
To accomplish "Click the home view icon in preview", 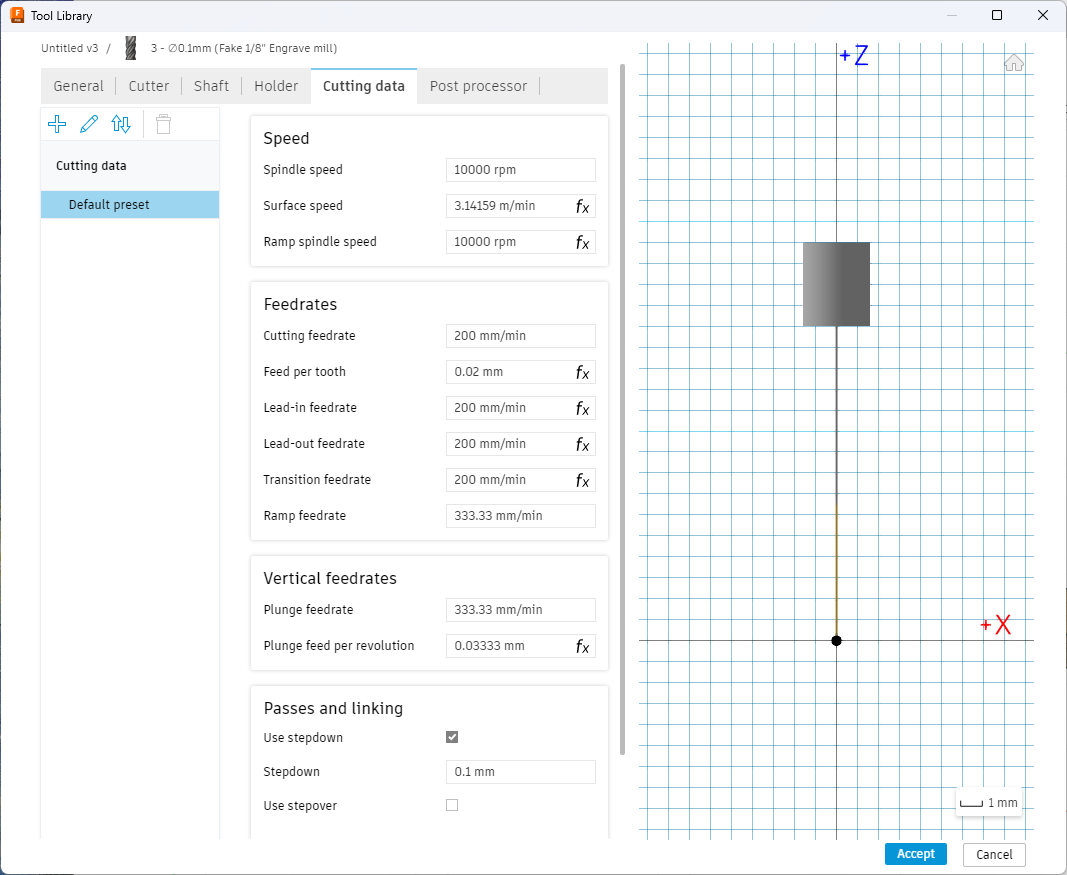I will 1014,63.
